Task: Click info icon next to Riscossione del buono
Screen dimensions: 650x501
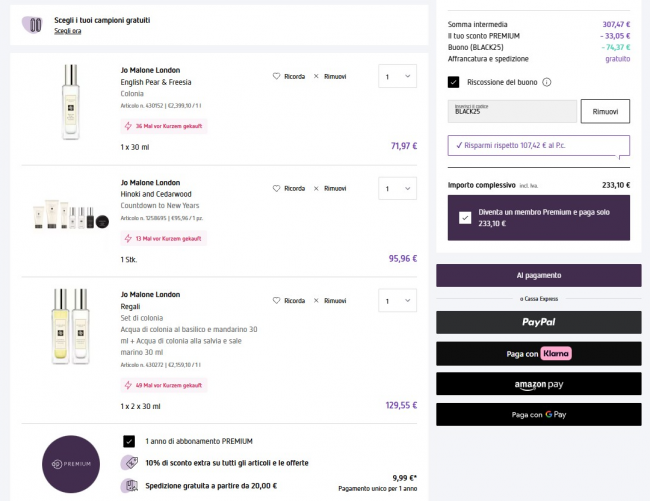Action: click(547, 82)
